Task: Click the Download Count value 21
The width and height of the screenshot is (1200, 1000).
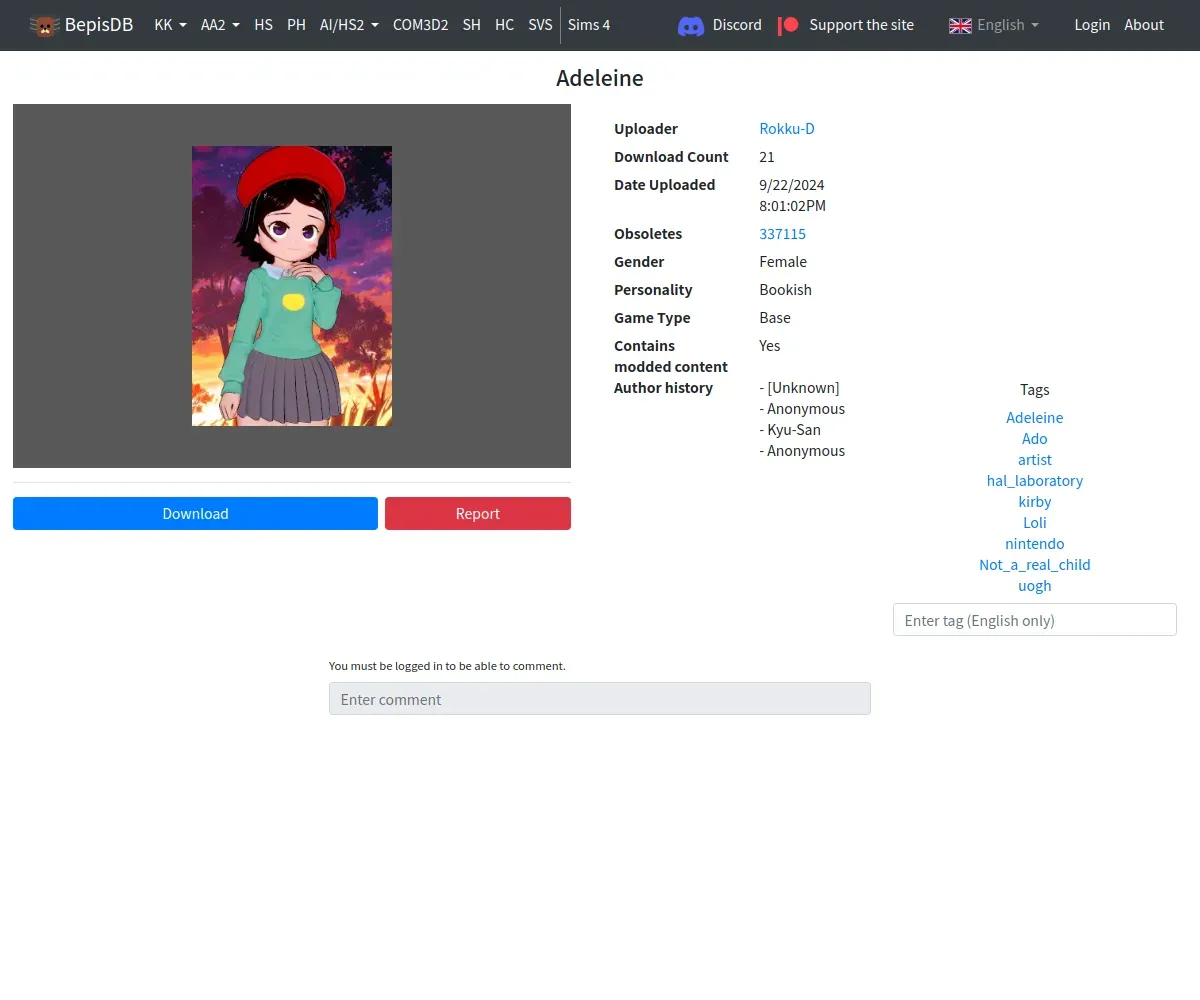Action: tap(767, 156)
